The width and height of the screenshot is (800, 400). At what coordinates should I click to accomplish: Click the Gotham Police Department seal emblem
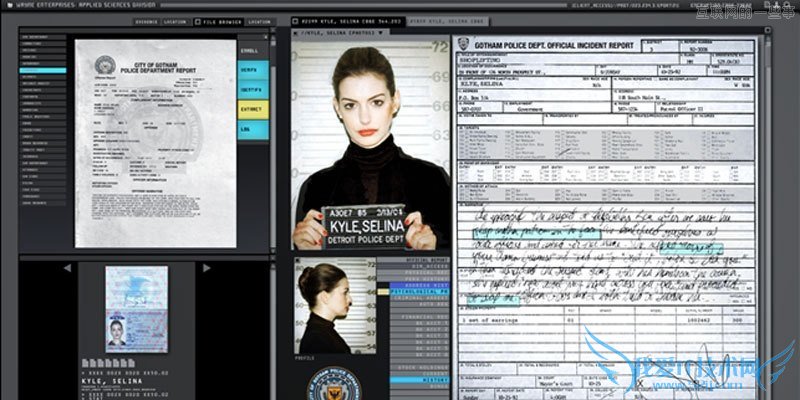(x=334, y=384)
